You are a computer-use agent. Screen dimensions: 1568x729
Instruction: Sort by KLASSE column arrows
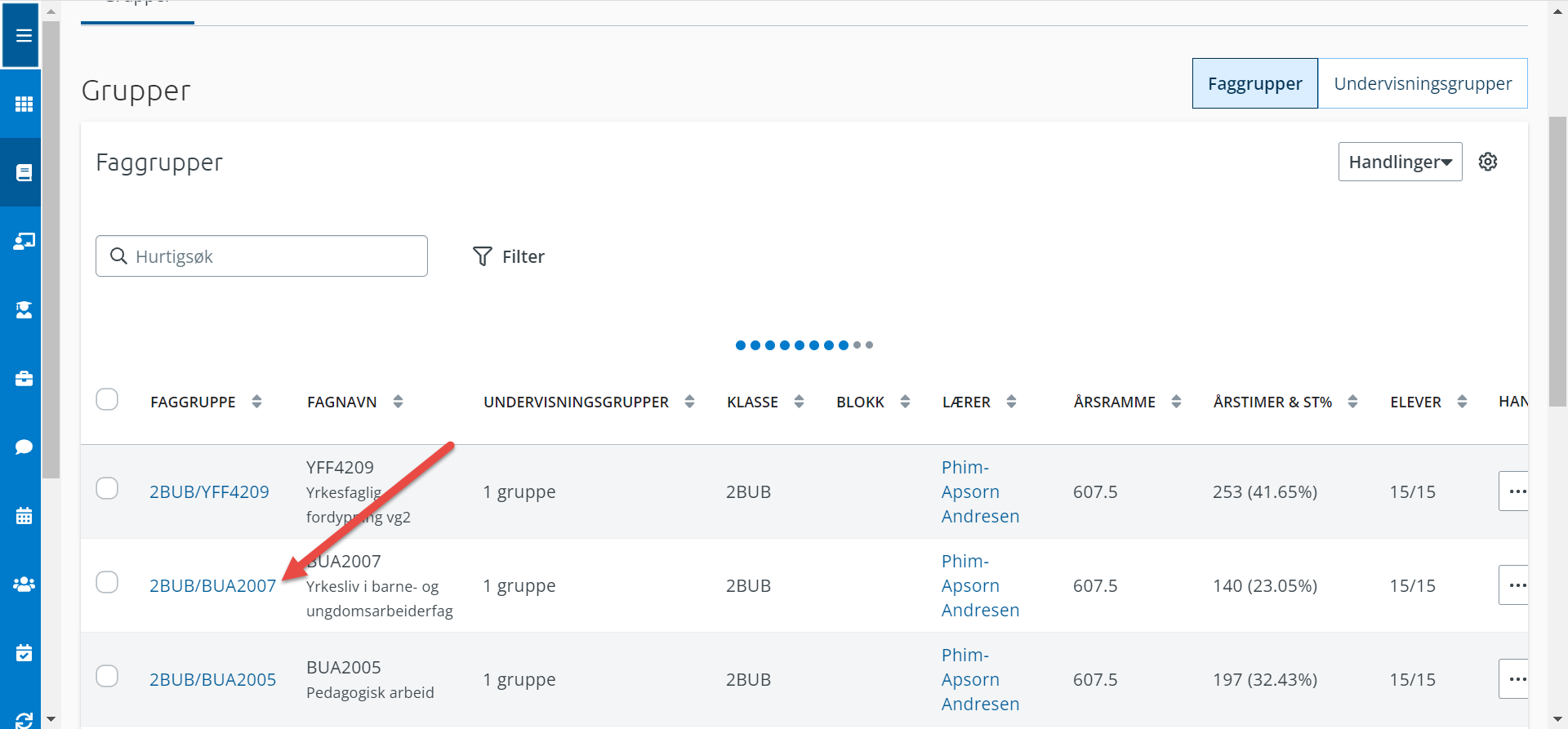tap(799, 402)
